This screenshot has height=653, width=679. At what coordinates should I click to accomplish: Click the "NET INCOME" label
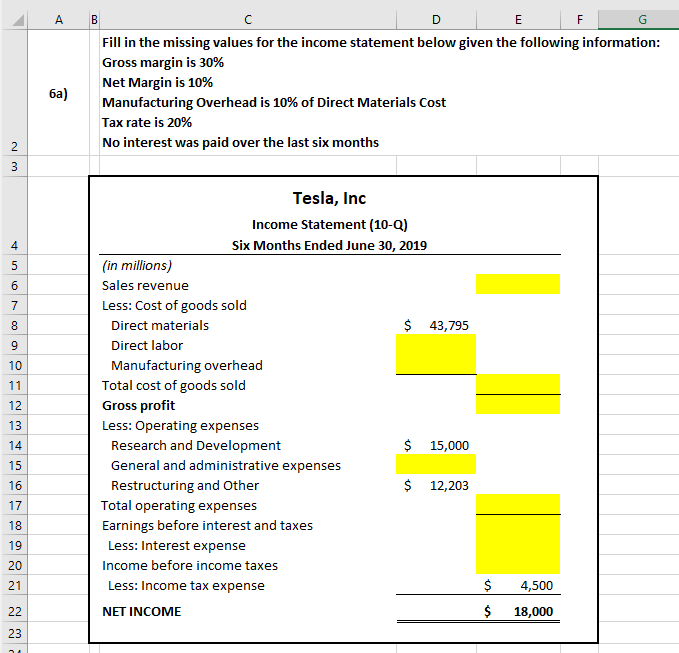point(142,611)
